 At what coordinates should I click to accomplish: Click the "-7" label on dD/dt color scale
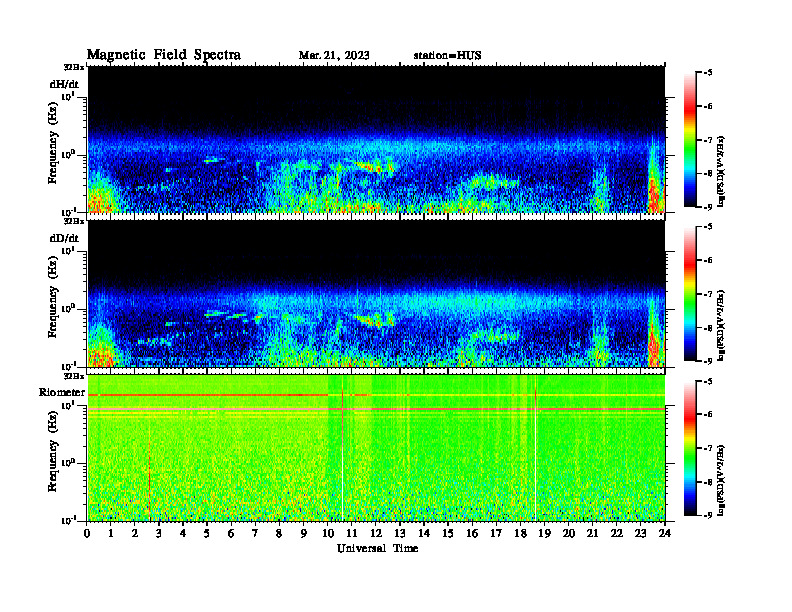coord(708,294)
